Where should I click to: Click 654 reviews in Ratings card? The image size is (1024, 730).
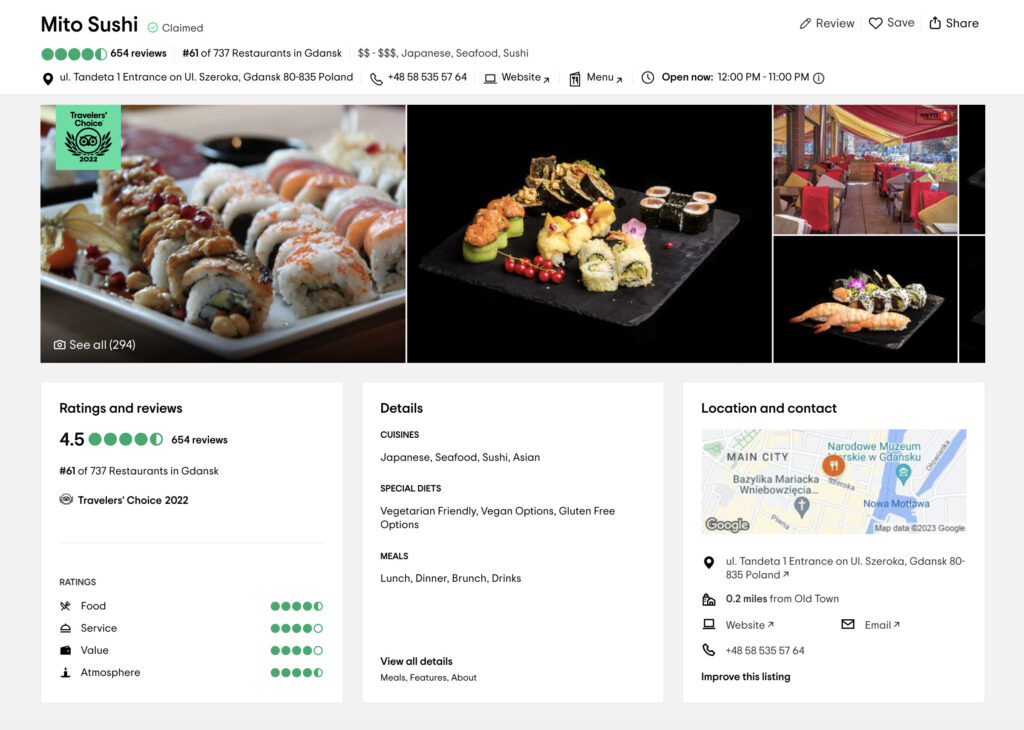point(199,440)
